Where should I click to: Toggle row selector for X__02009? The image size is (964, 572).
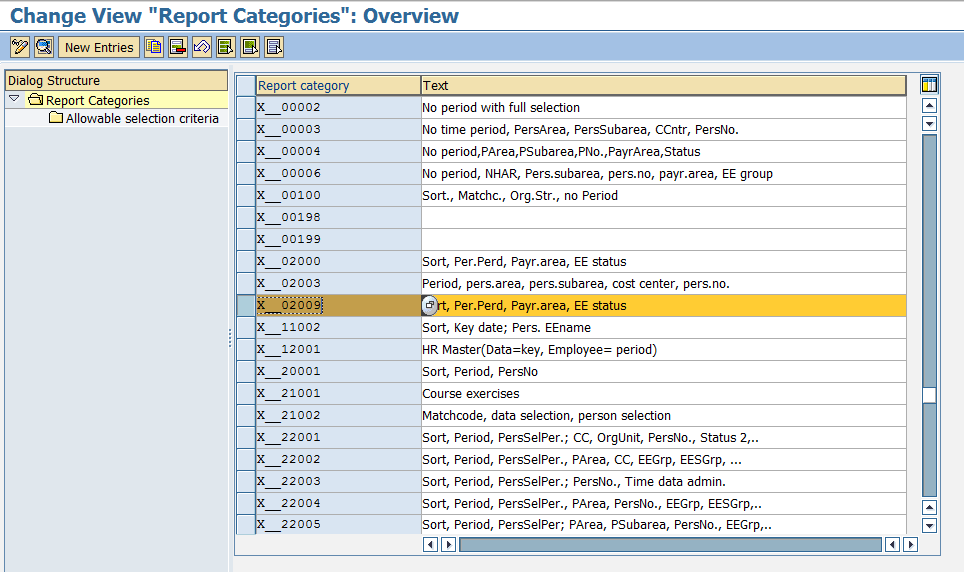[x=246, y=305]
